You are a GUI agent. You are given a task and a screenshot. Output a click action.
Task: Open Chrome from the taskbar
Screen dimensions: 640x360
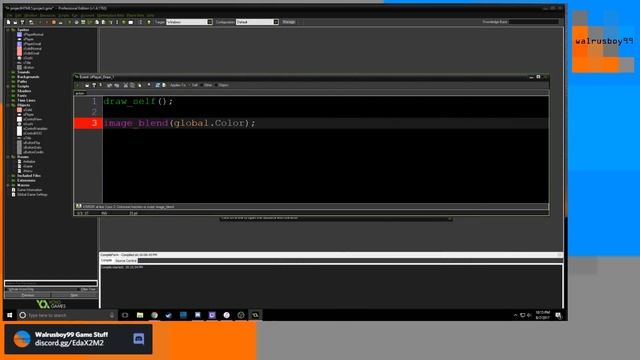154,315
